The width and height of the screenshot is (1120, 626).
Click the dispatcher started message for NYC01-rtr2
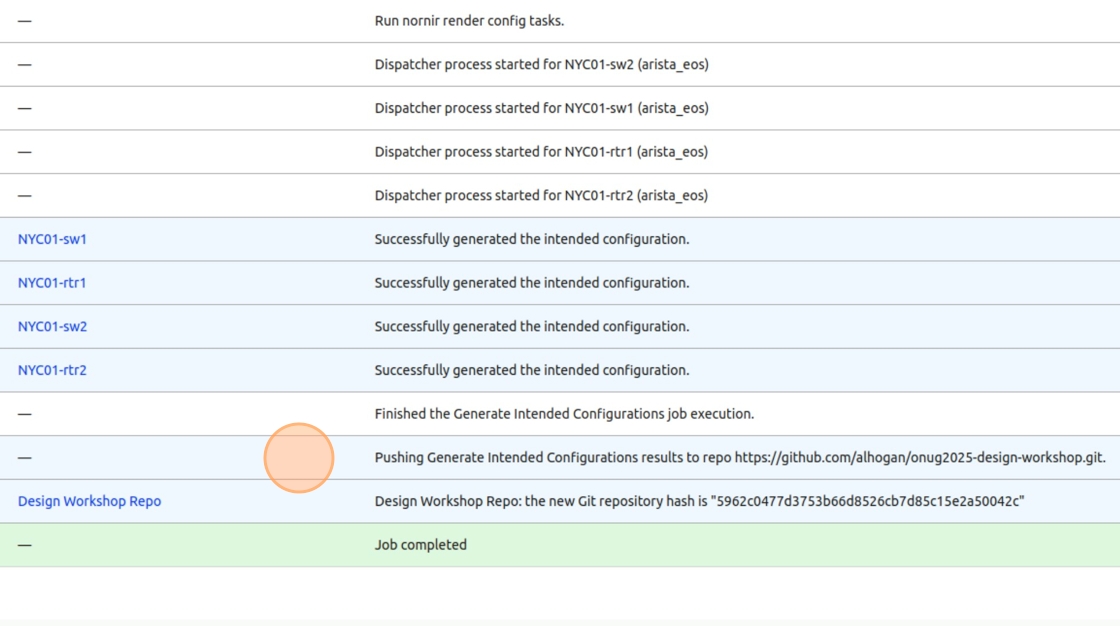point(541,196)
